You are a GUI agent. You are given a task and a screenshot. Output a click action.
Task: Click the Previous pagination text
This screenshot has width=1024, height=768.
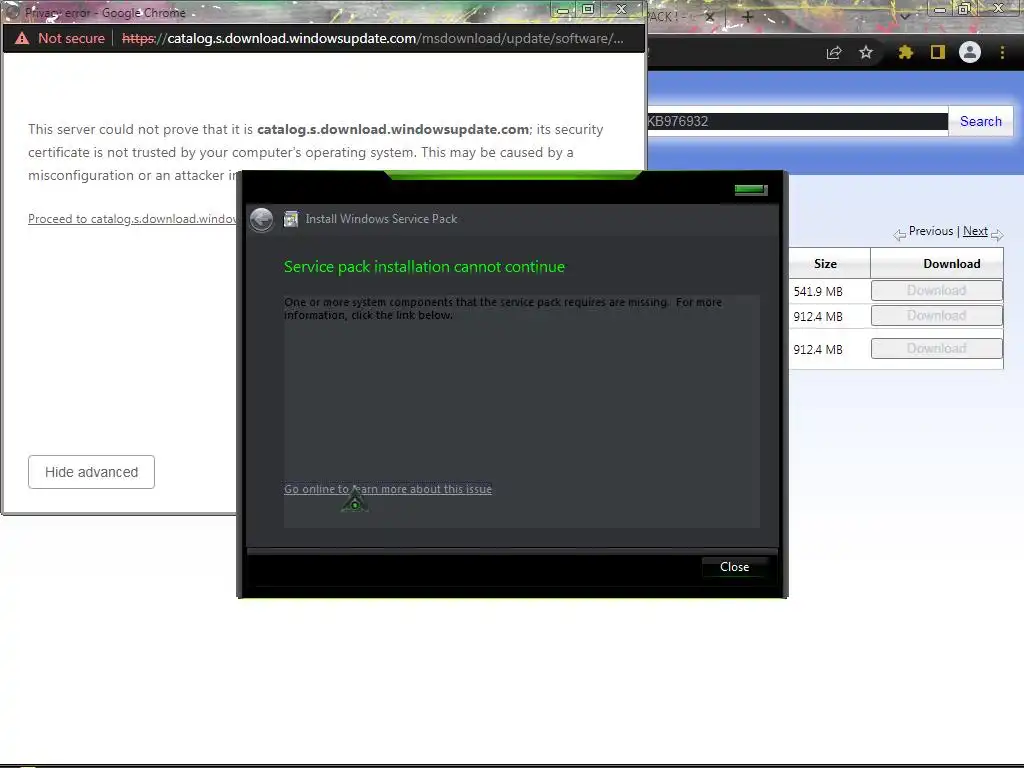pos(931,231)
